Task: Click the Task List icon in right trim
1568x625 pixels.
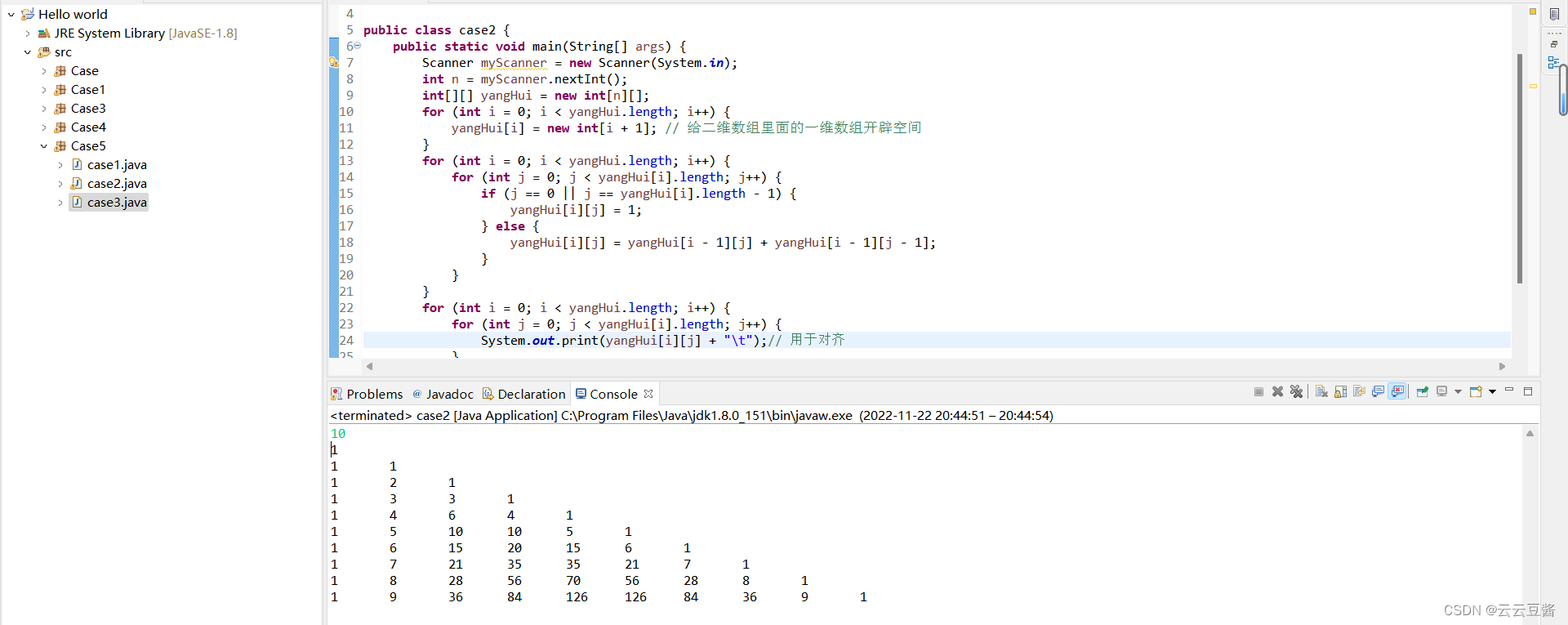Action: point(1554,14)
